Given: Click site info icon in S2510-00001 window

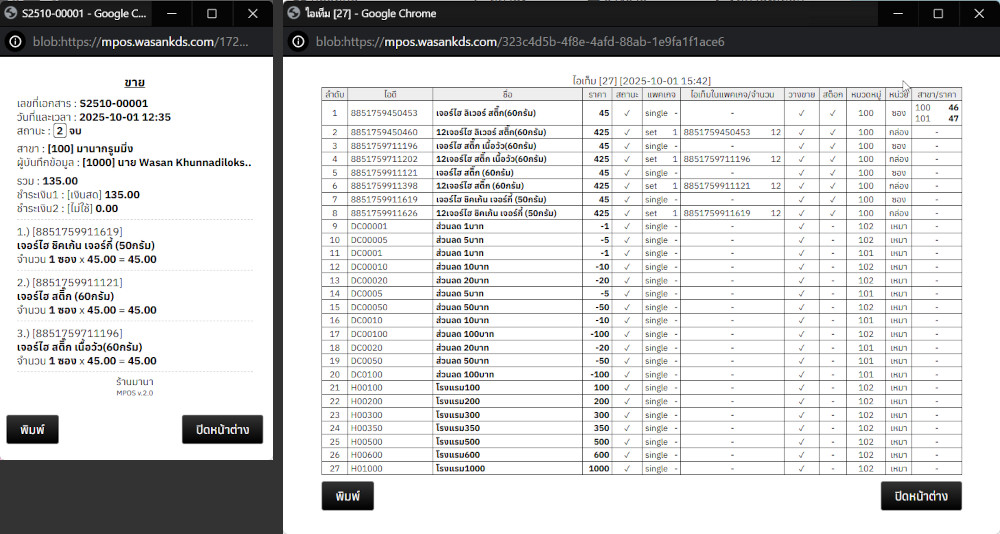Looking at the screenshot, I should click(x=15, y=42).
